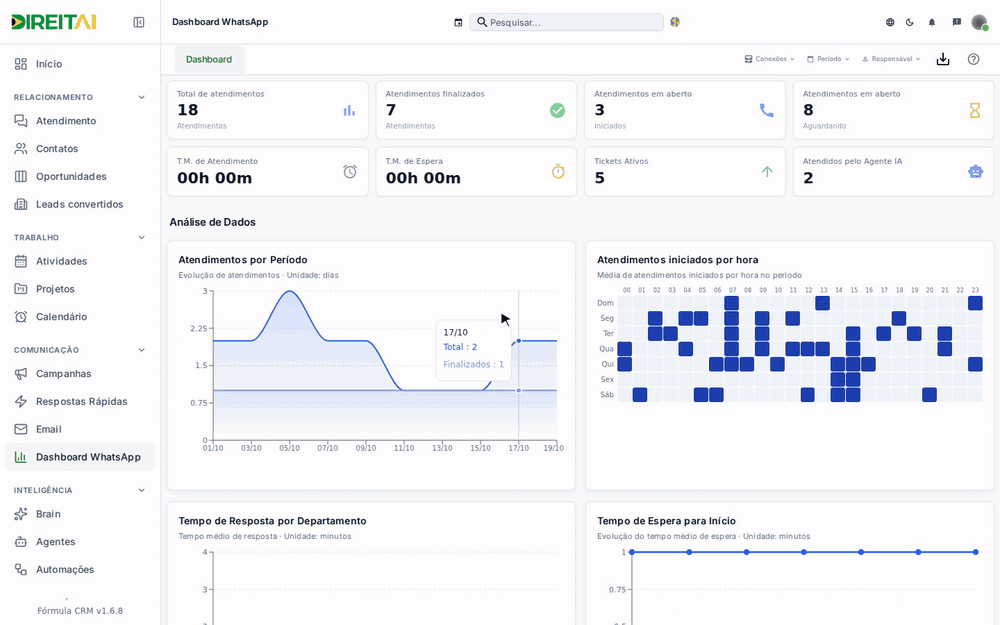Collapse the Trabalho section chevron
Viewport: 1000px width, 625px height.
click(142, 237)
